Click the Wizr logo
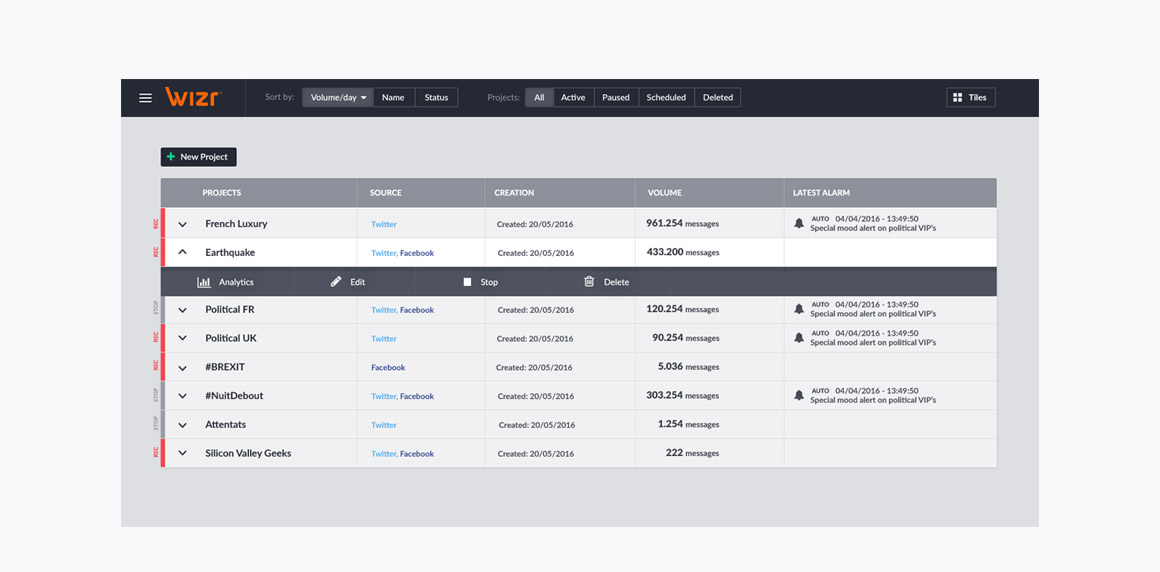The image size is (1160, 572). pyautogui.click(x=193, y=97)
